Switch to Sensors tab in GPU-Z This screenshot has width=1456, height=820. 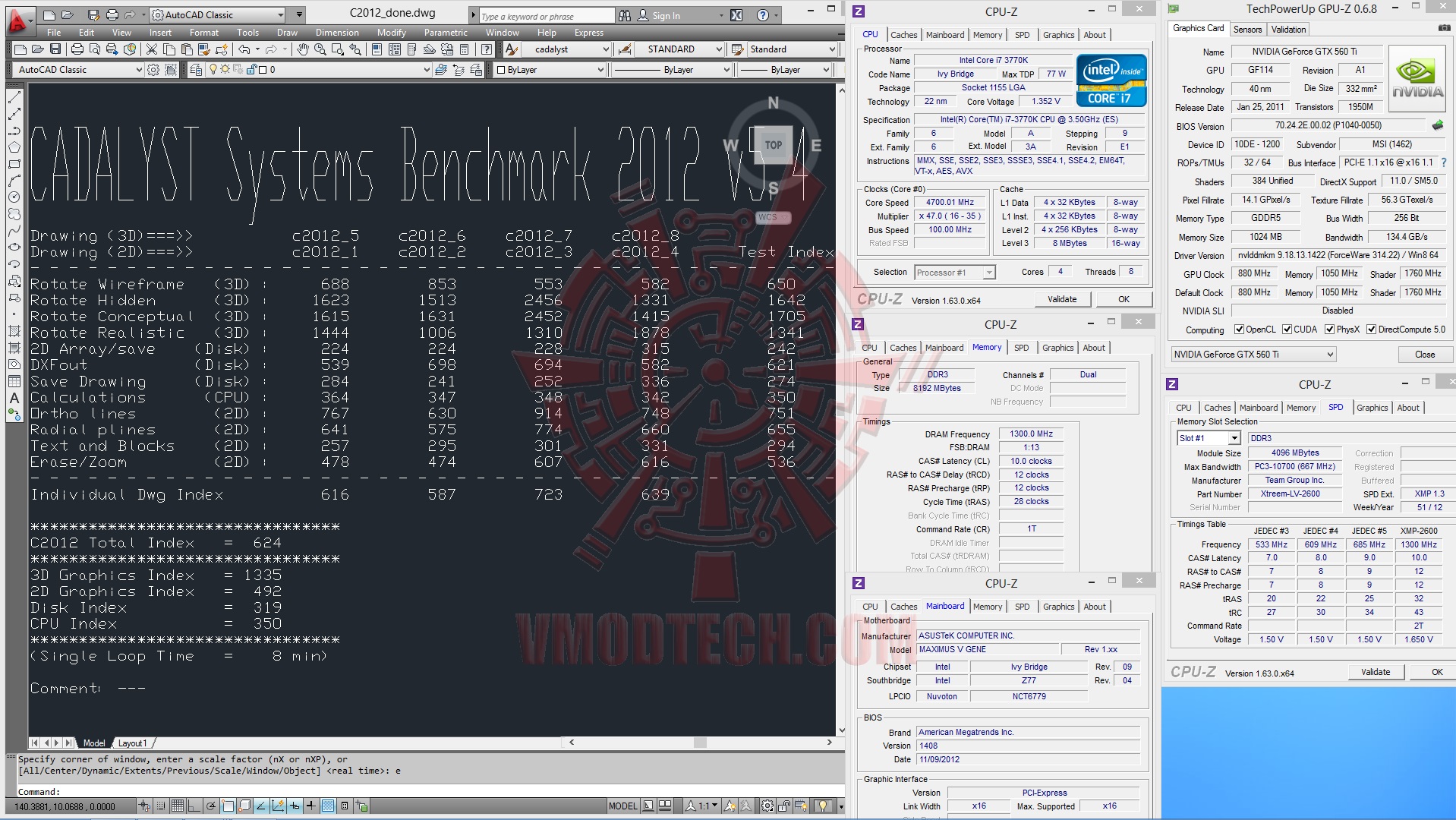(1247, 30)
